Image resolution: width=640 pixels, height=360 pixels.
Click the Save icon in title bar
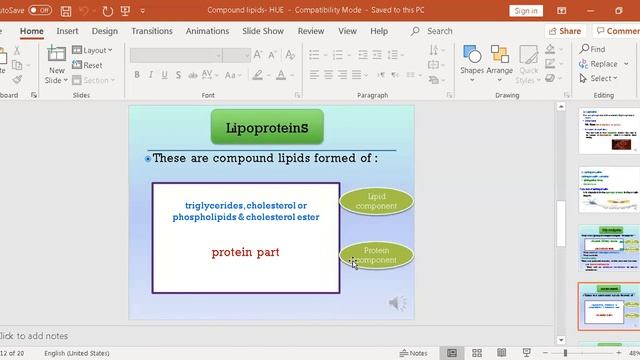click(x=66, y=11)
